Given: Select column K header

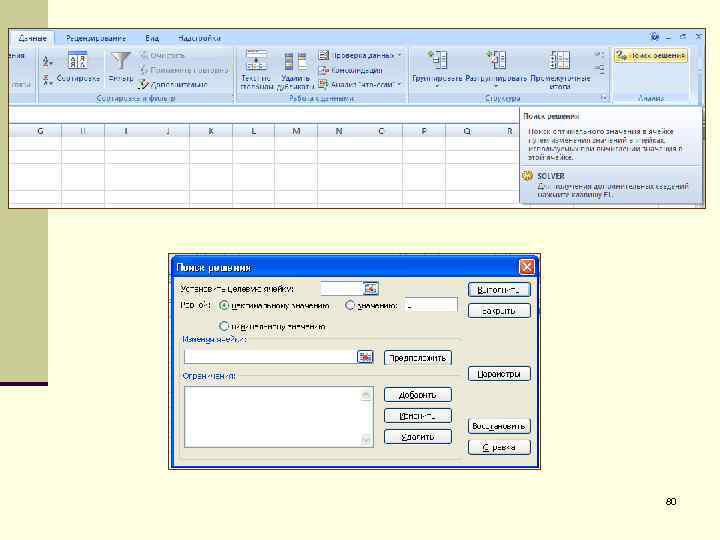Looking at the screenshot, I should [x=211, y=131].
